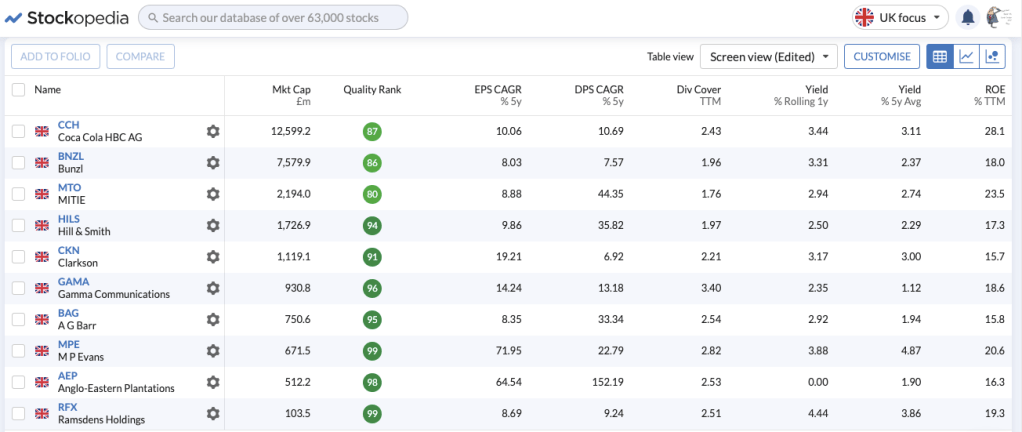
Task: Open the user profile avatar
Action: click(x=997, y=18)
